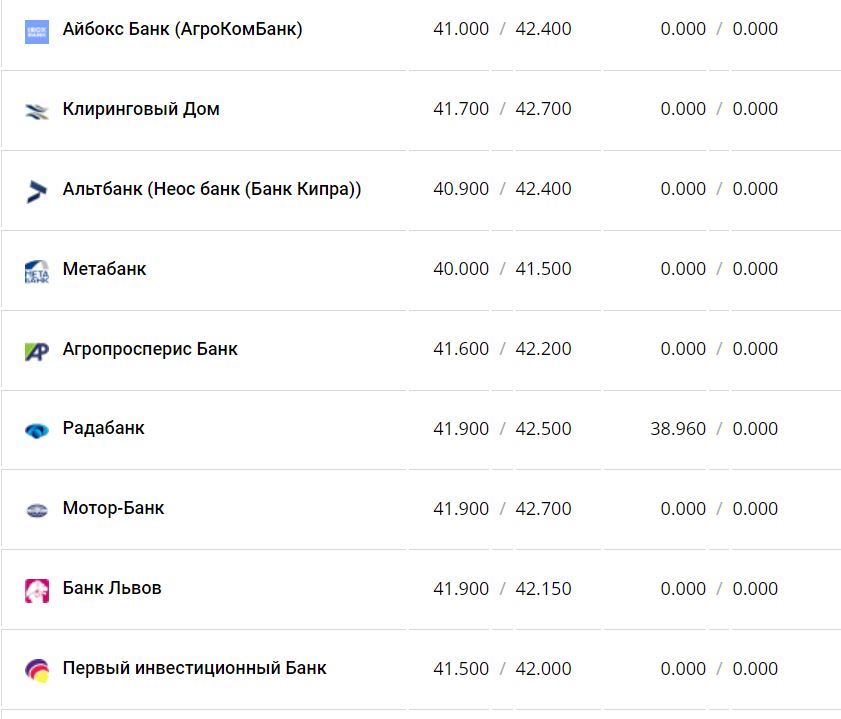Image resolution: width=841 pixels, height=719 pixels.
Task: Select the Радабанк bank name
Action: [103, 428]
